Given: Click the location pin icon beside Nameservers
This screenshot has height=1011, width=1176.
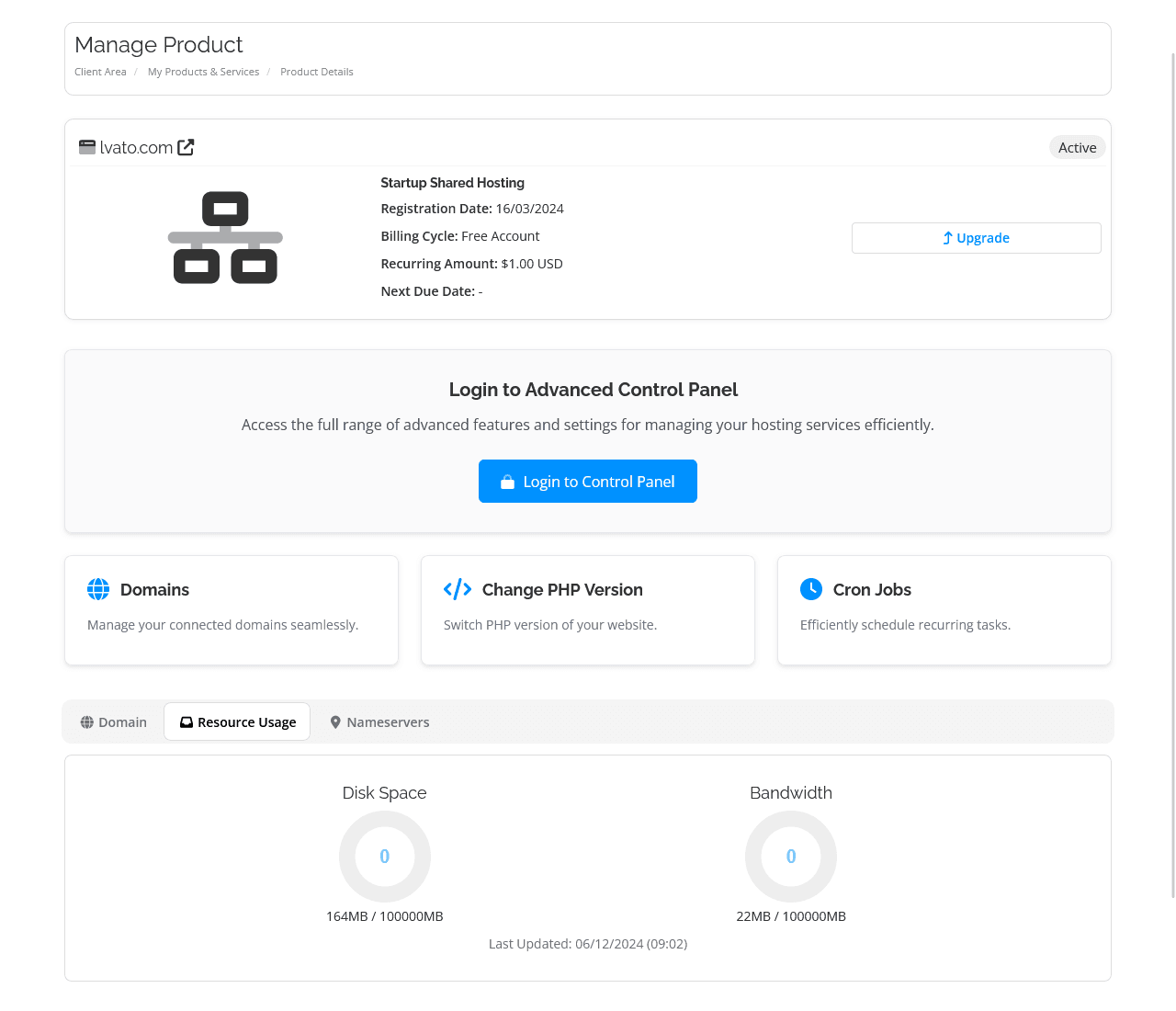Looking at the screenshot, I should tap(334, 722).
